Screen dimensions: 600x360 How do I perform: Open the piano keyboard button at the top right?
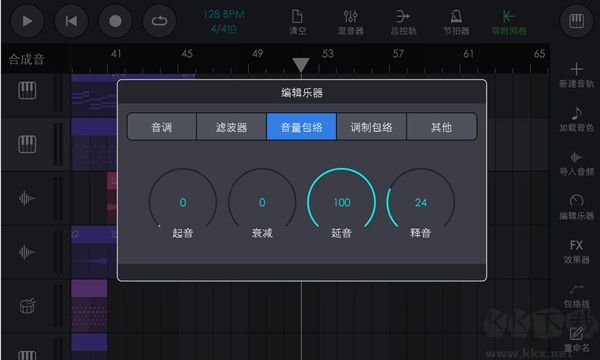(x=576, y=21)
